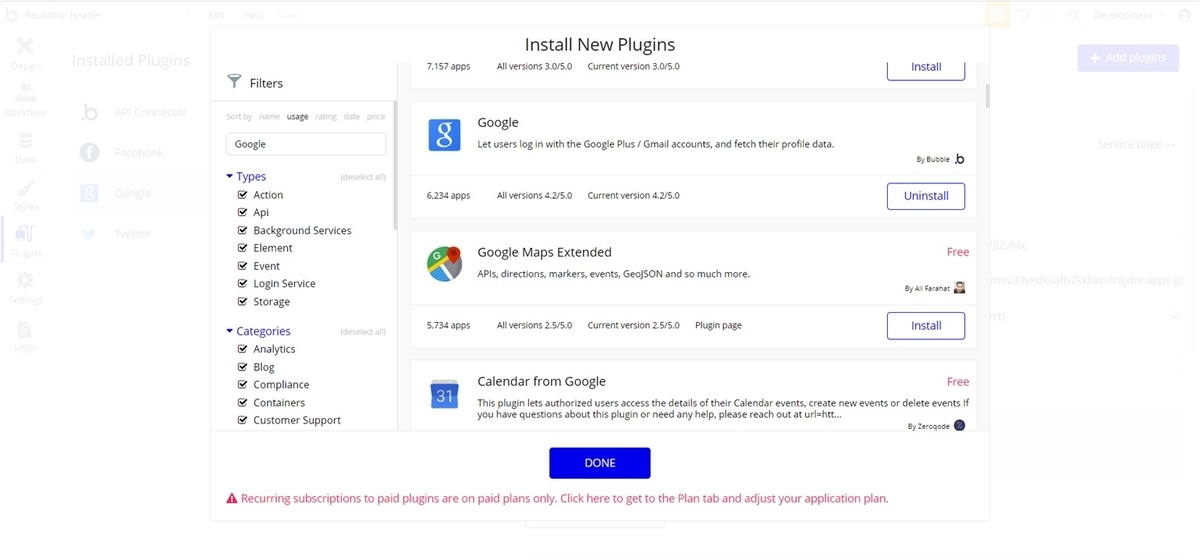Viewport: 1200px width, 560px height.
Task: Click the Zeroqode author logo
Action: [x=959, y=425]
